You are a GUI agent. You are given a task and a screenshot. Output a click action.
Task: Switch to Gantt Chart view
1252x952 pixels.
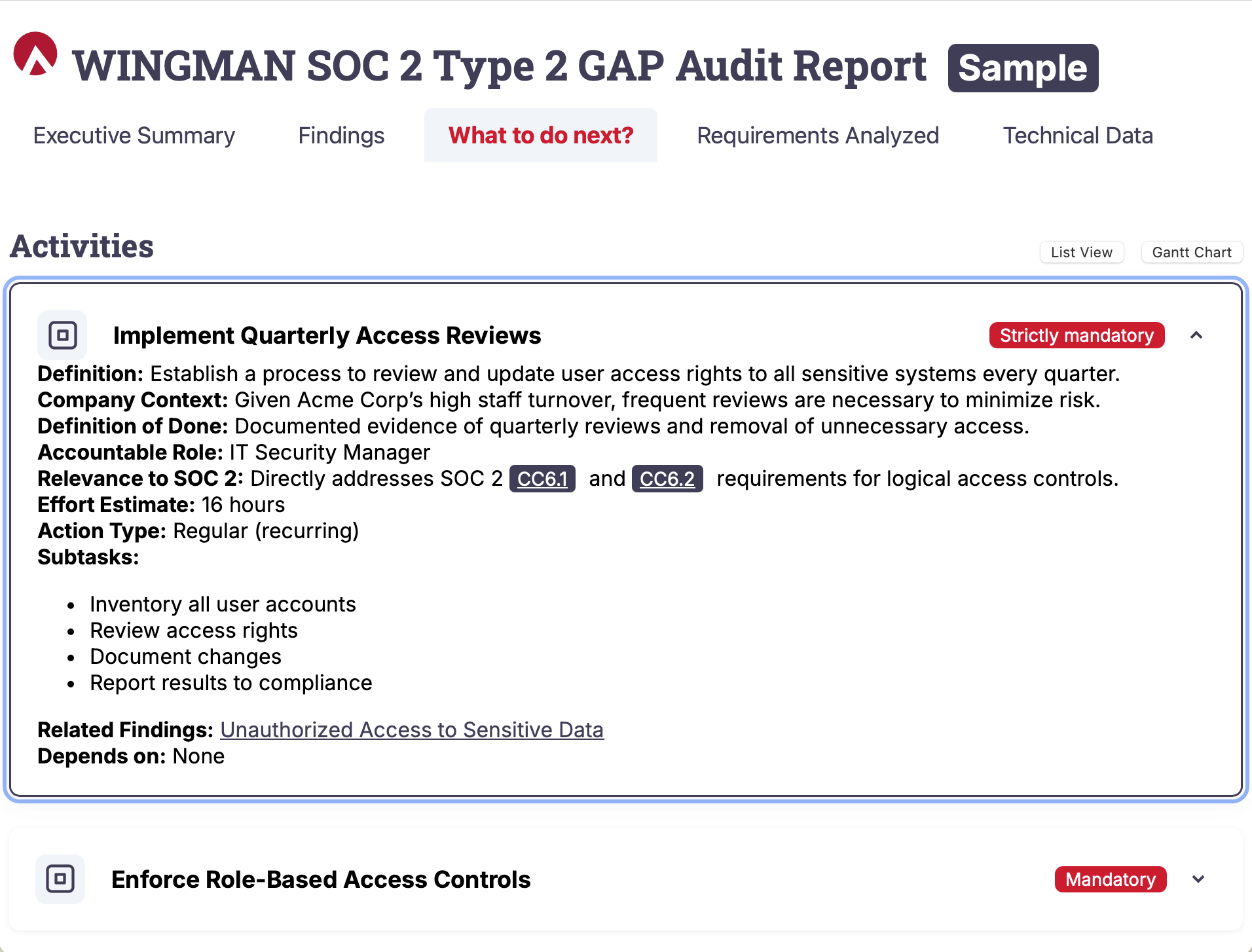click(x=1192, y=252)
